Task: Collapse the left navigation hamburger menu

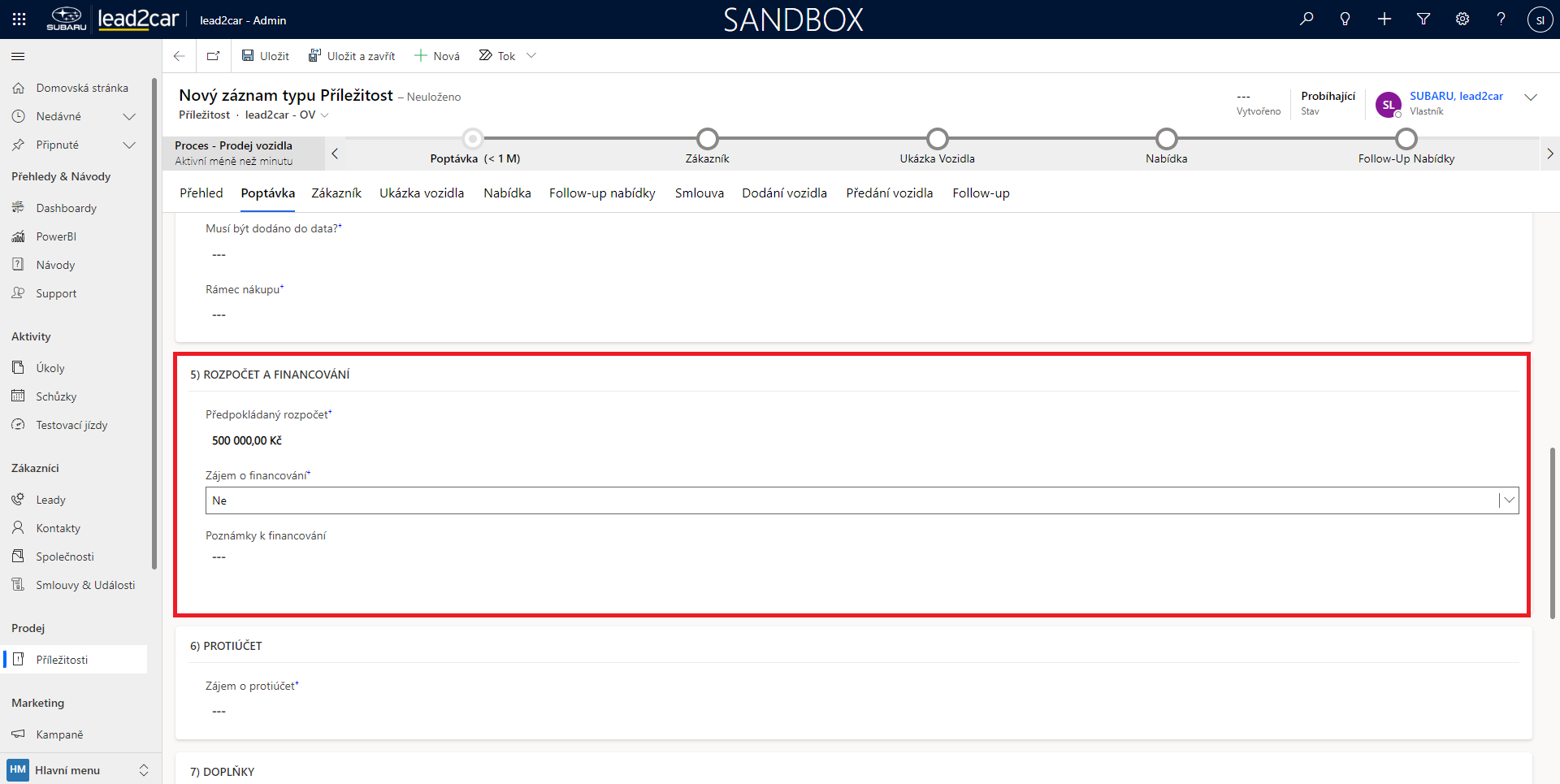Action: (18, 56)
